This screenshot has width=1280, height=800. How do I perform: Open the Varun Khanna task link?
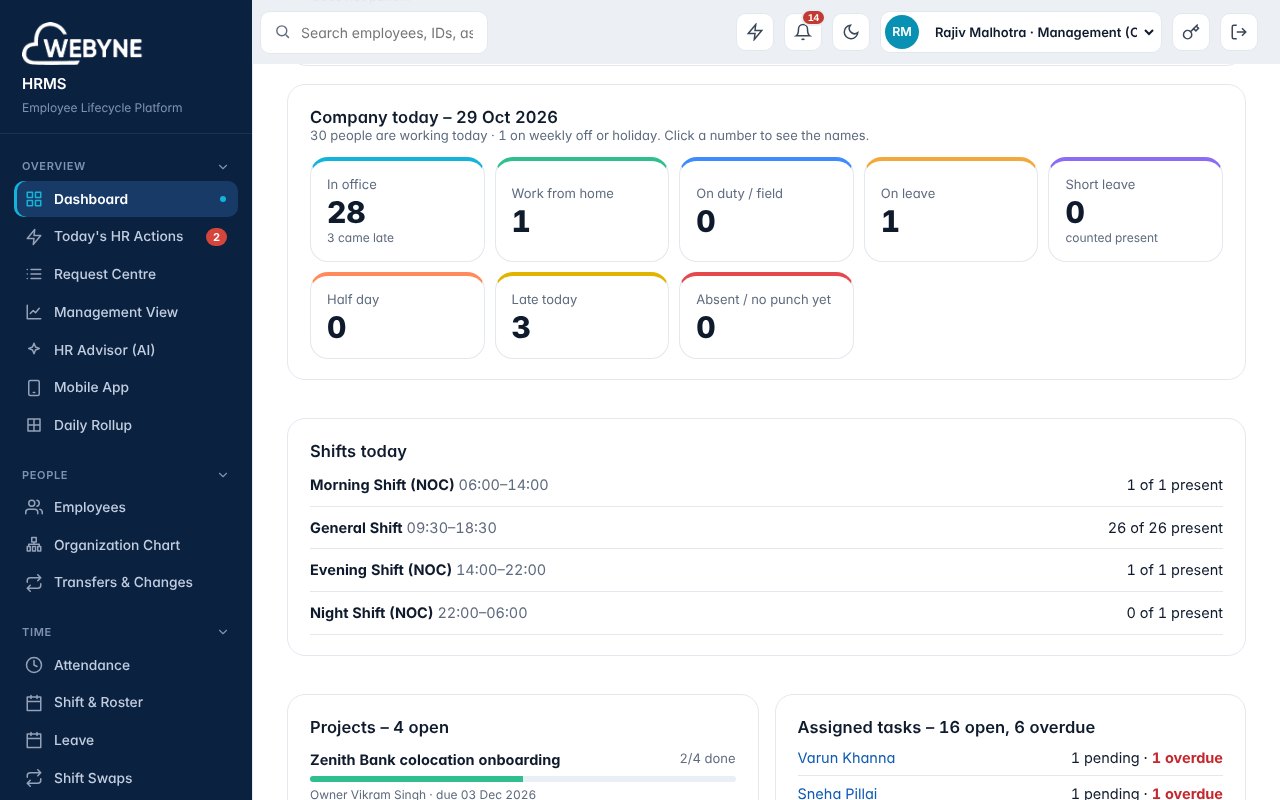846,758
